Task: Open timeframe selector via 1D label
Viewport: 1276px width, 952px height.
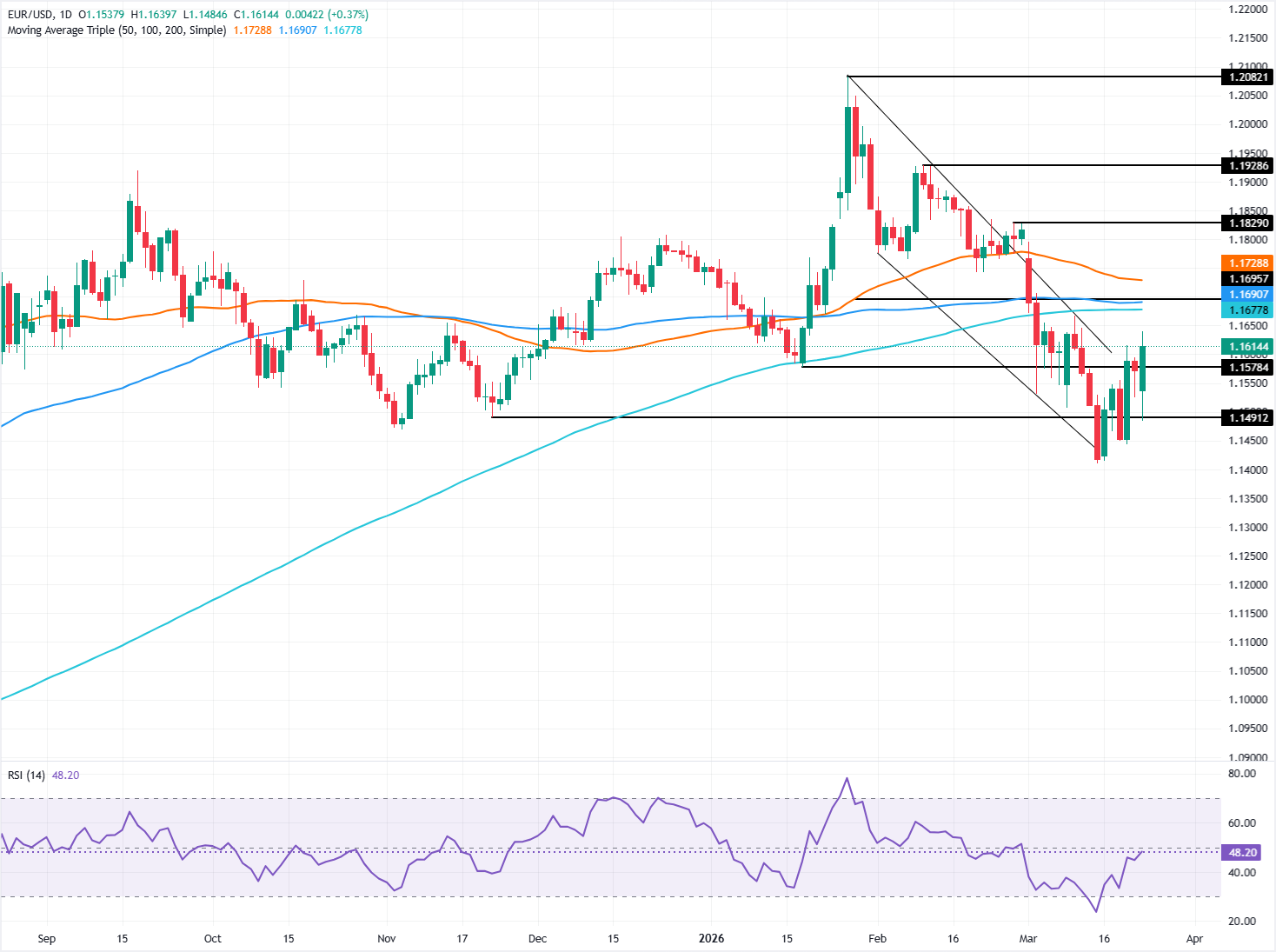Action: [x=64, y=15]
